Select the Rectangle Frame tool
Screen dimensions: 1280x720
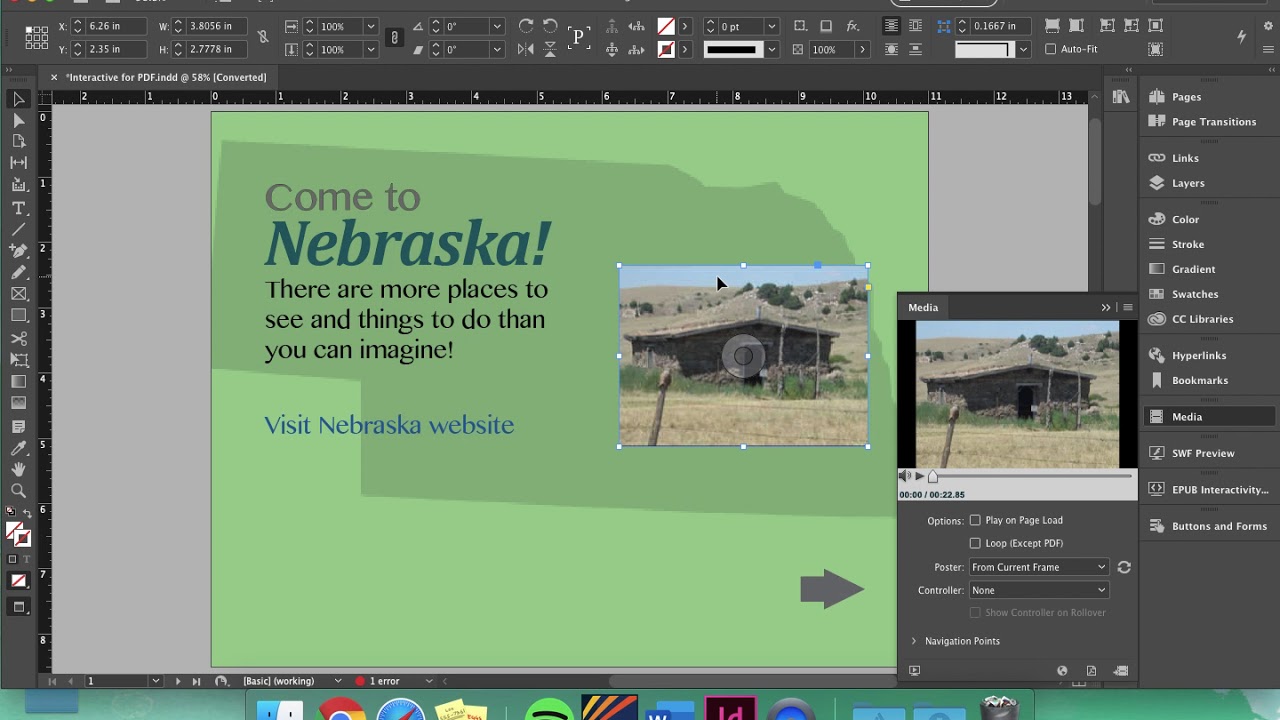tap(18, 294)
